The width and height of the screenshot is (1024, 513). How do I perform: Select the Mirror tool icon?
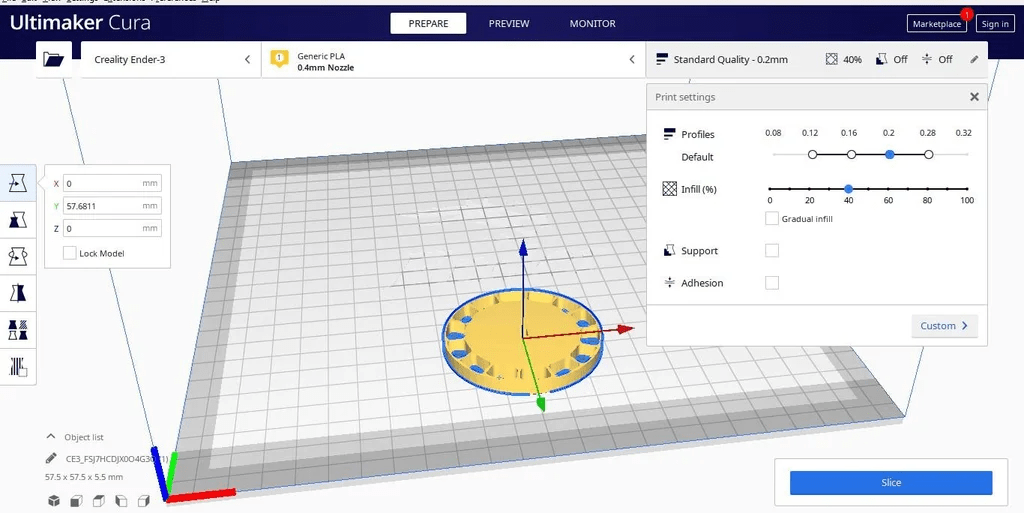point(18,293)
